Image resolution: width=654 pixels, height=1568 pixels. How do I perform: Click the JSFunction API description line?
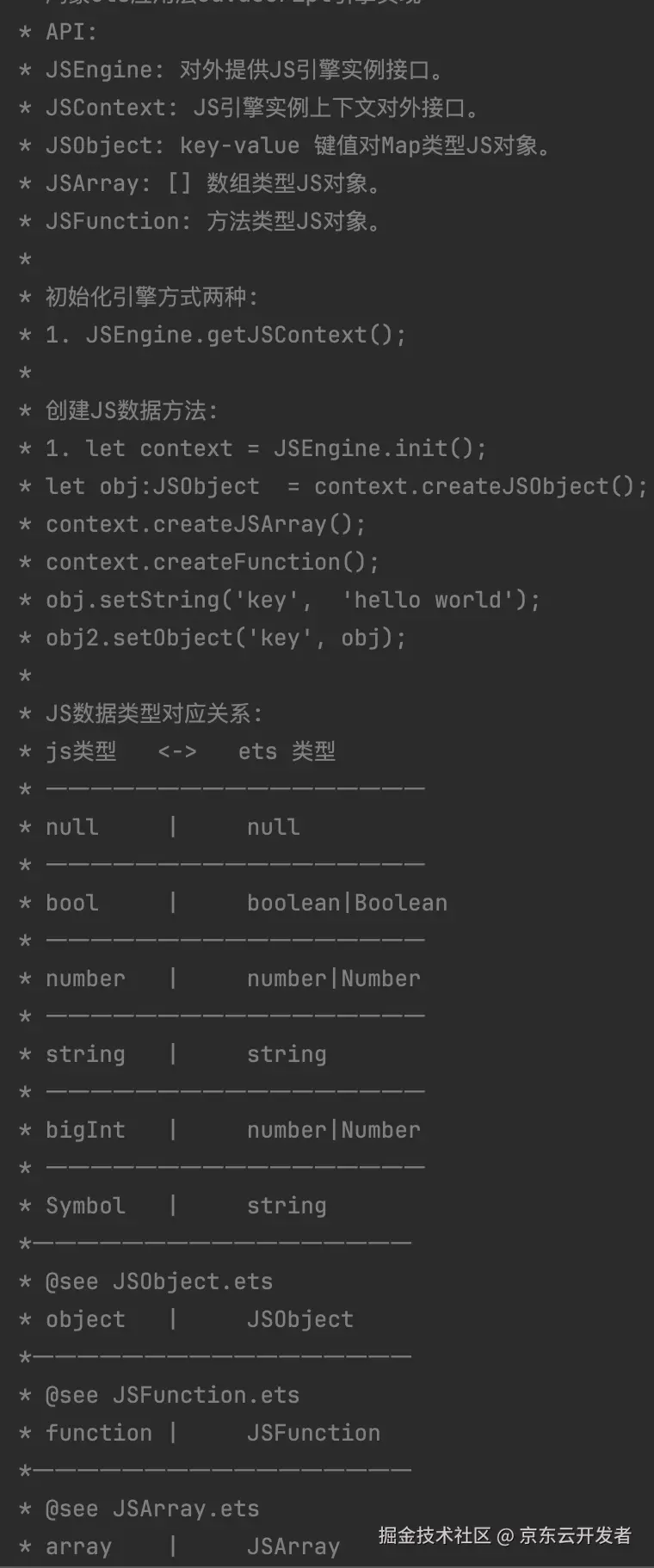pyautogui.click(x=213, y=221)
